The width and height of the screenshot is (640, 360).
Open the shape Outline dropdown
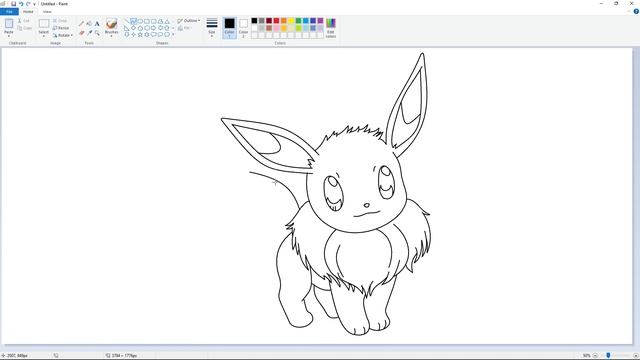189,20
